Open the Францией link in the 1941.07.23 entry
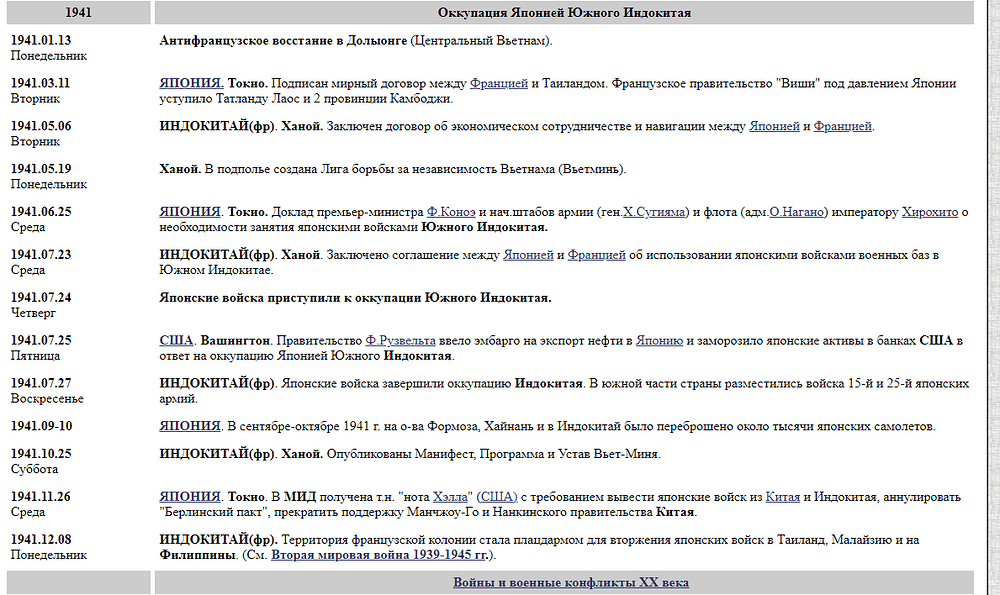The image size is (1000, 595). pos(596,255)
